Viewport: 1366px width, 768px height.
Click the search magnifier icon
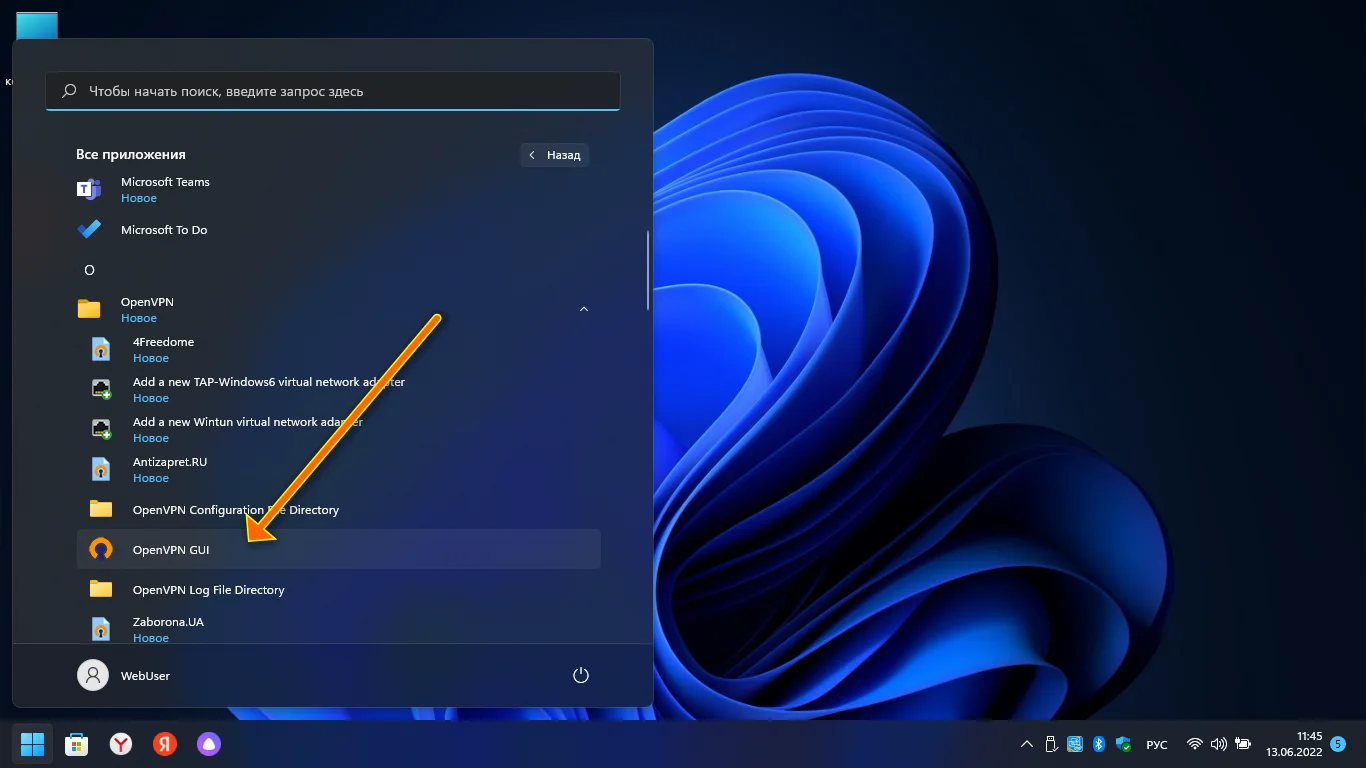[69, 91]
